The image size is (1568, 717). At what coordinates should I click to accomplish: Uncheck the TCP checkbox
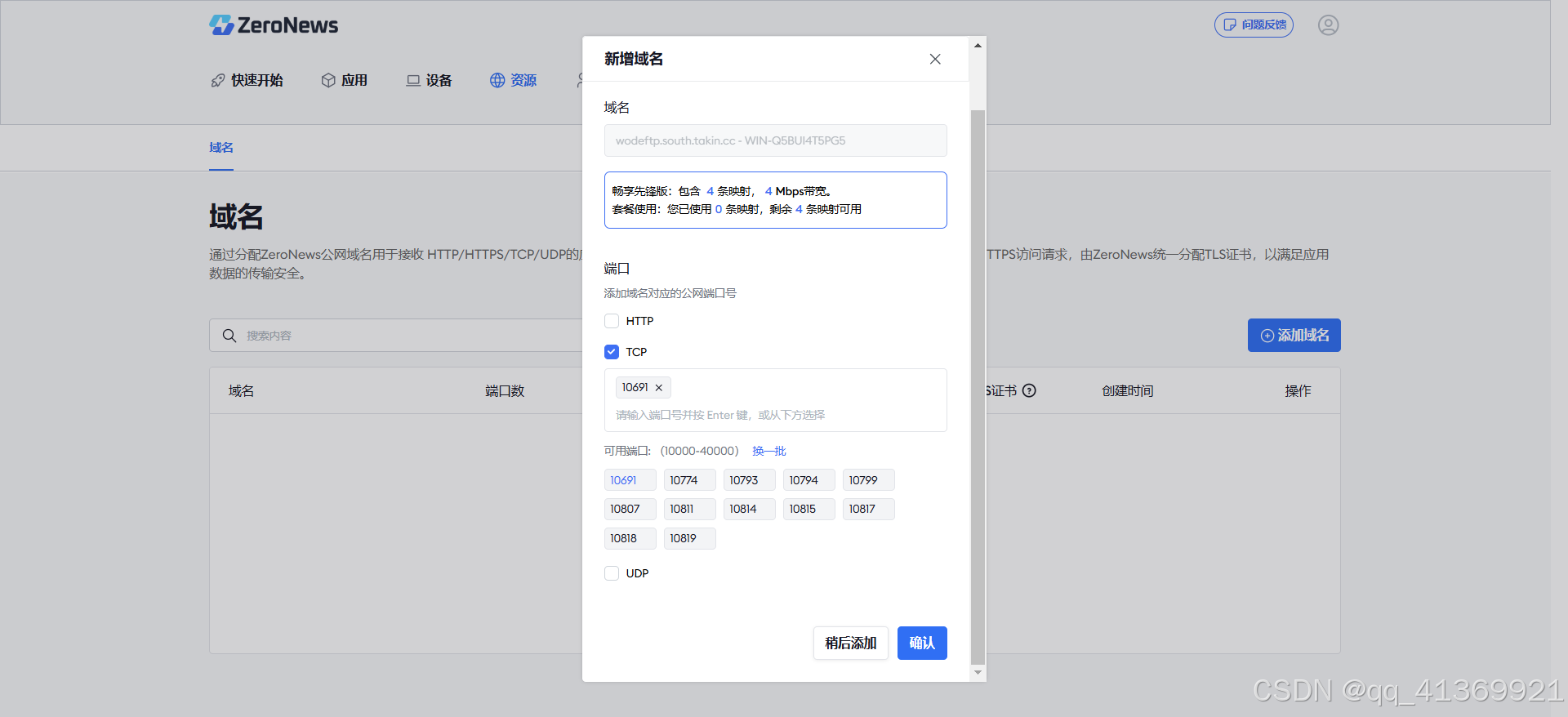coord(612,352)
